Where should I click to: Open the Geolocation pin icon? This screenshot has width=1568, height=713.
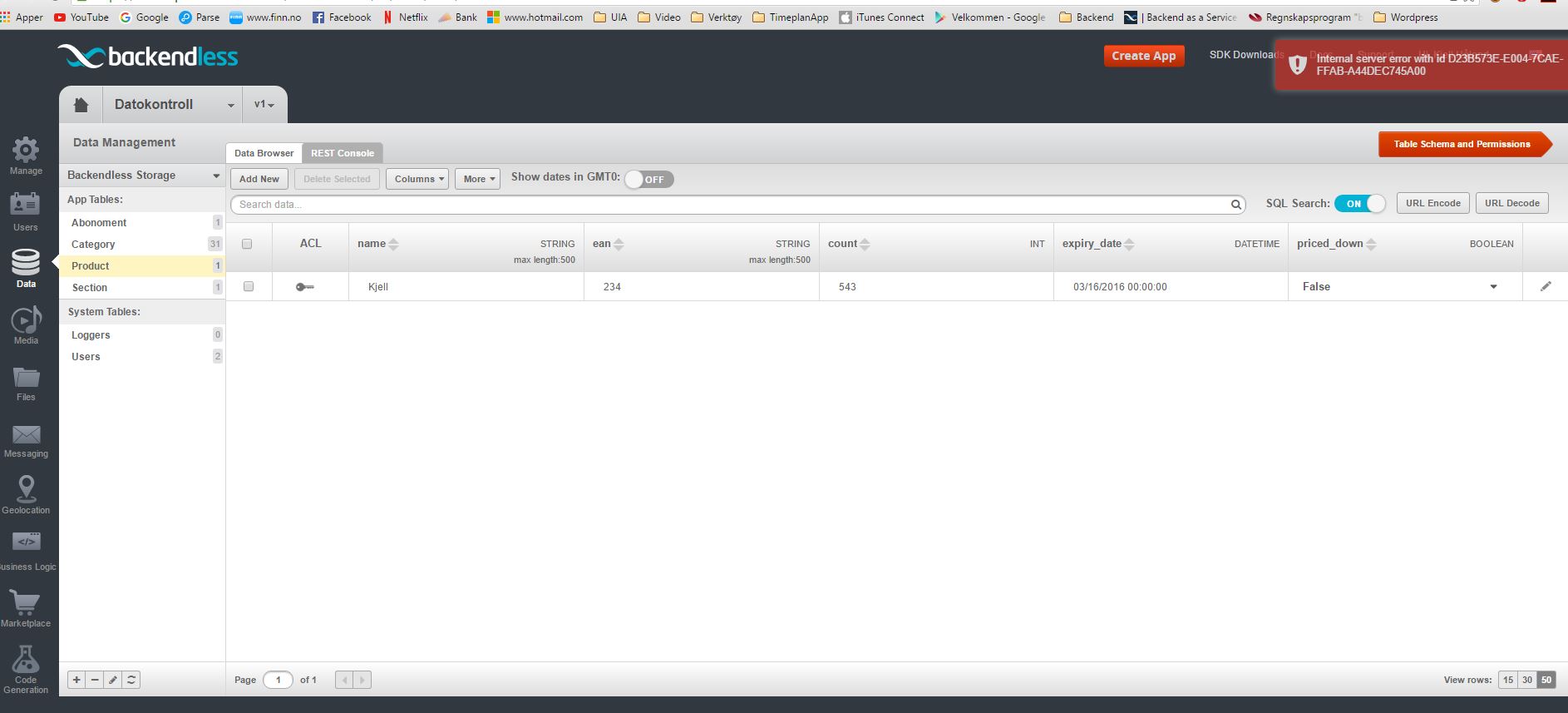[x=26, y=488]
